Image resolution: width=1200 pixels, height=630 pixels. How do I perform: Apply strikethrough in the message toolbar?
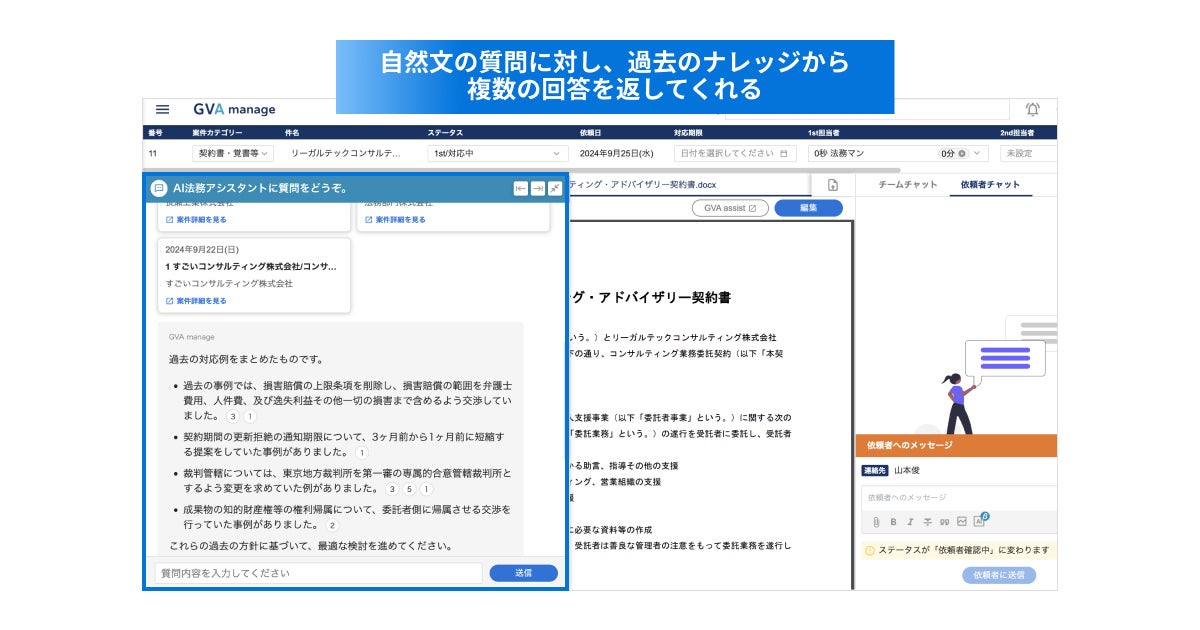[927, 521]
